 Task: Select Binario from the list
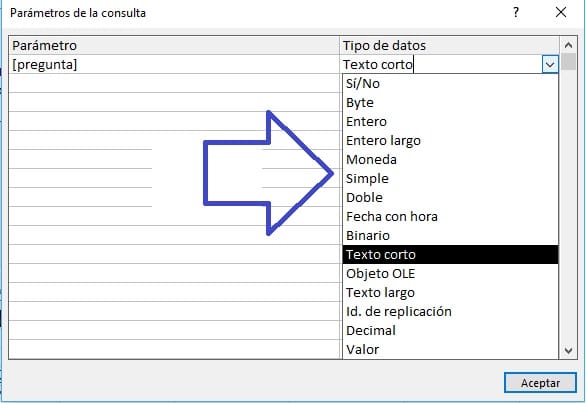450,236
